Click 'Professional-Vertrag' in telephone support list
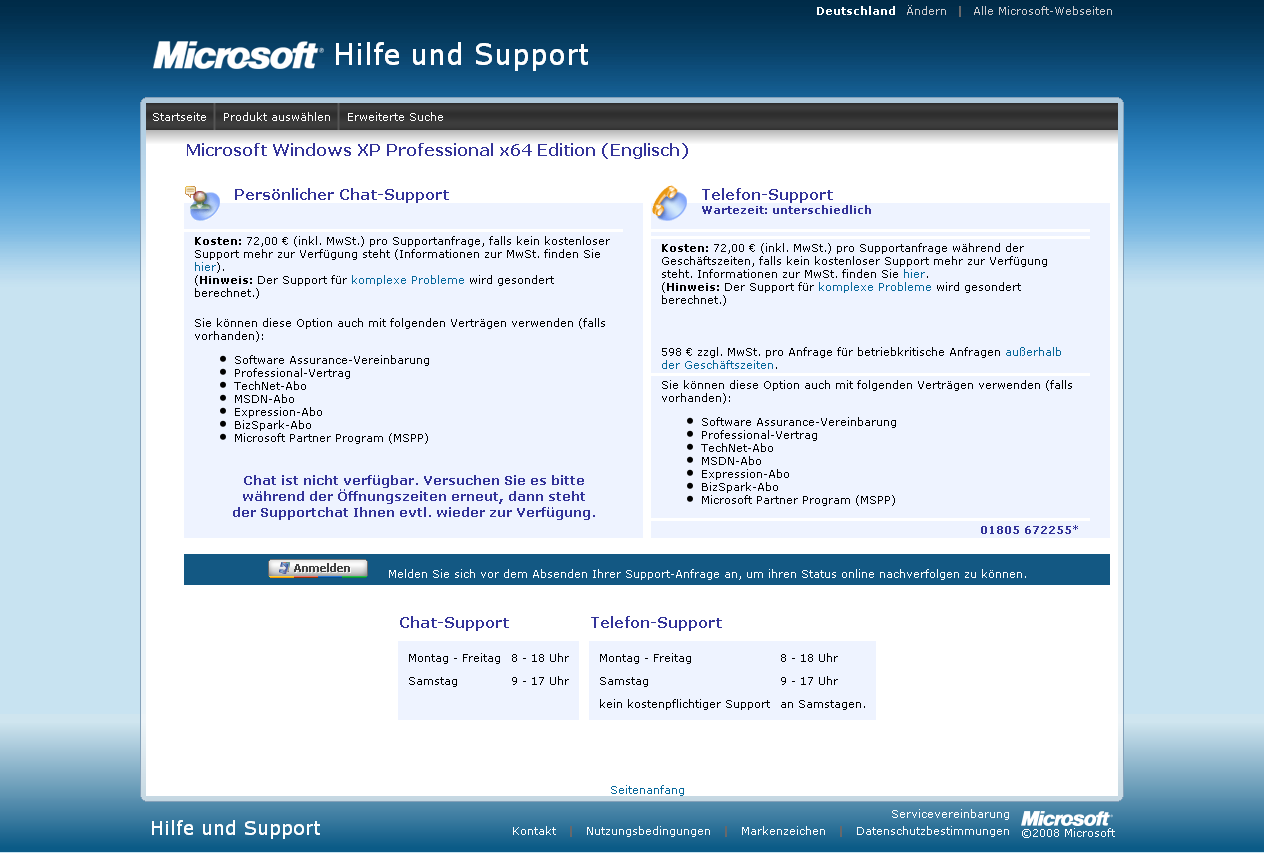This screenshot has width=1264, height=853. pyautogui.click(x=759, y=435)
